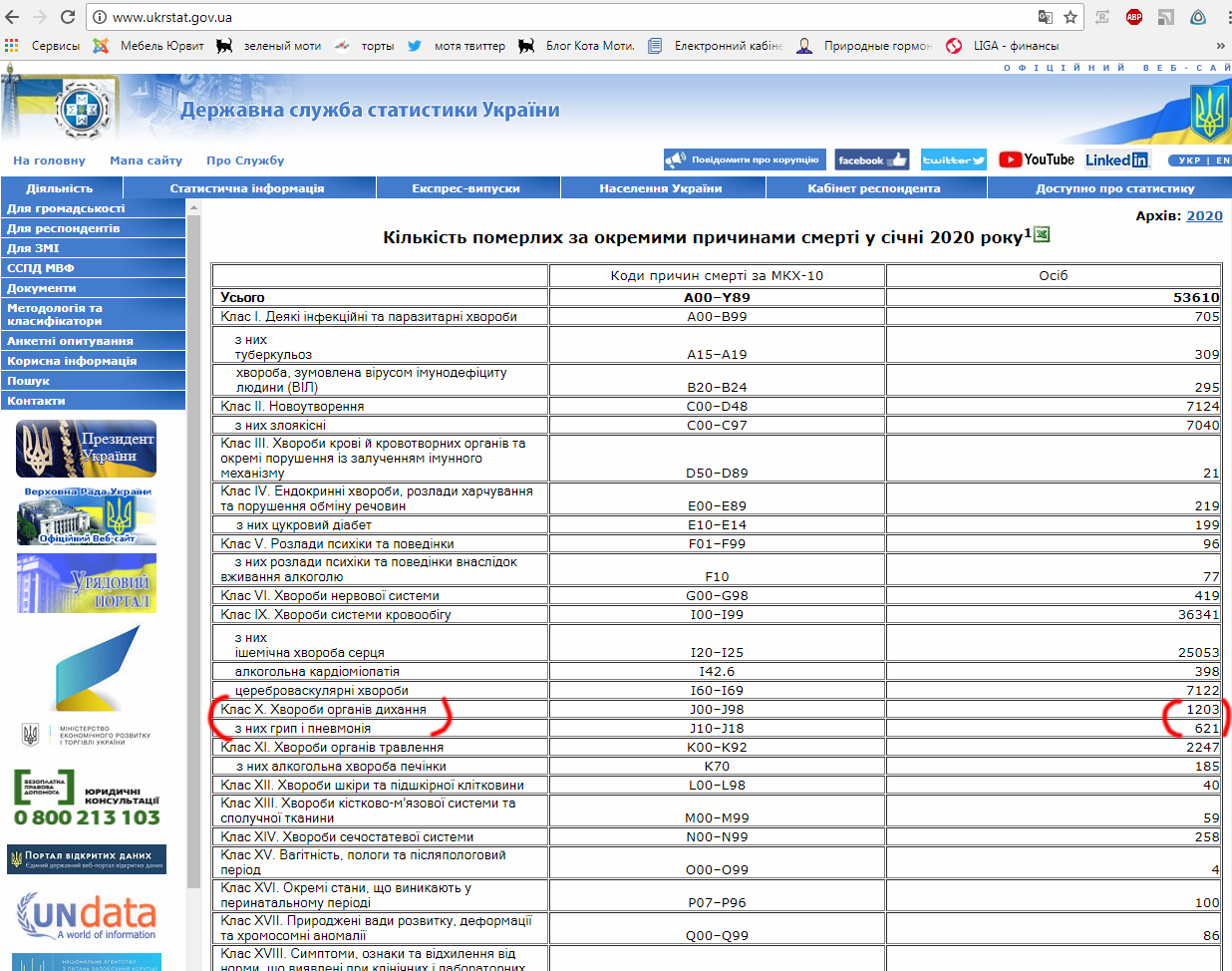The image size is (1232, 971).
Task: Click the State Statistics Service gear logo
Action: (82, 108)
